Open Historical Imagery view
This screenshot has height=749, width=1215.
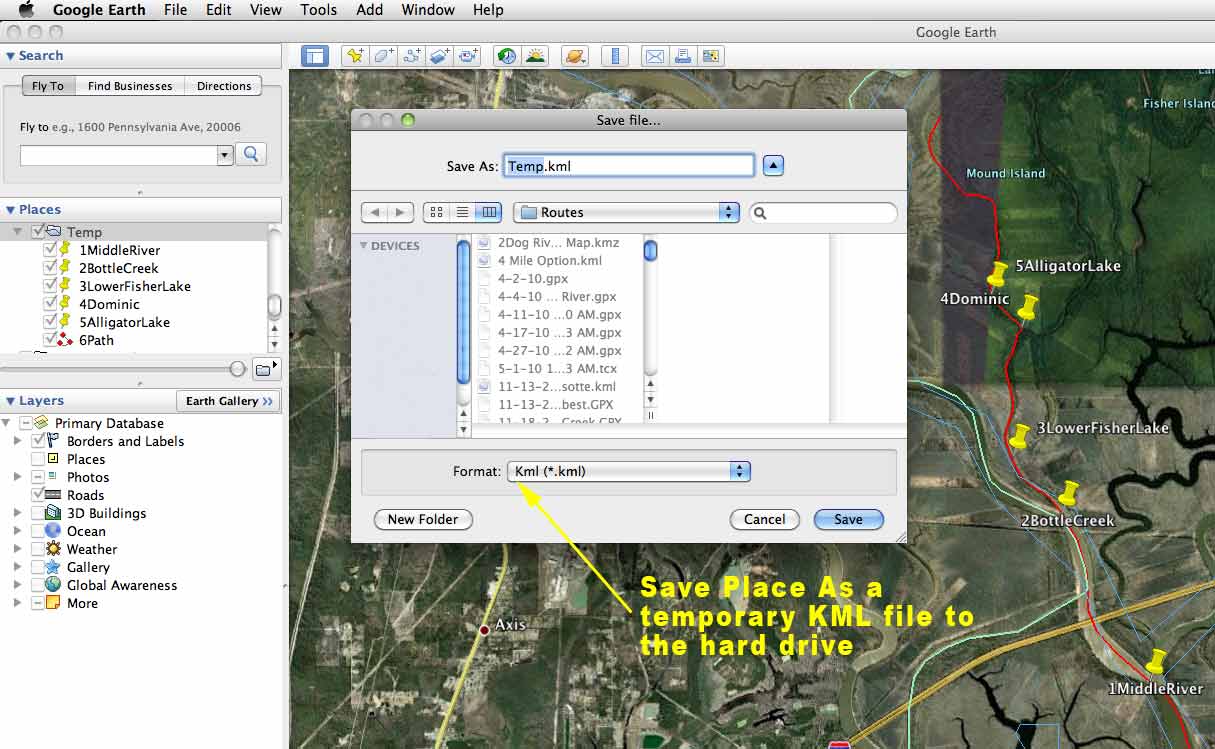tap(507, 56)
